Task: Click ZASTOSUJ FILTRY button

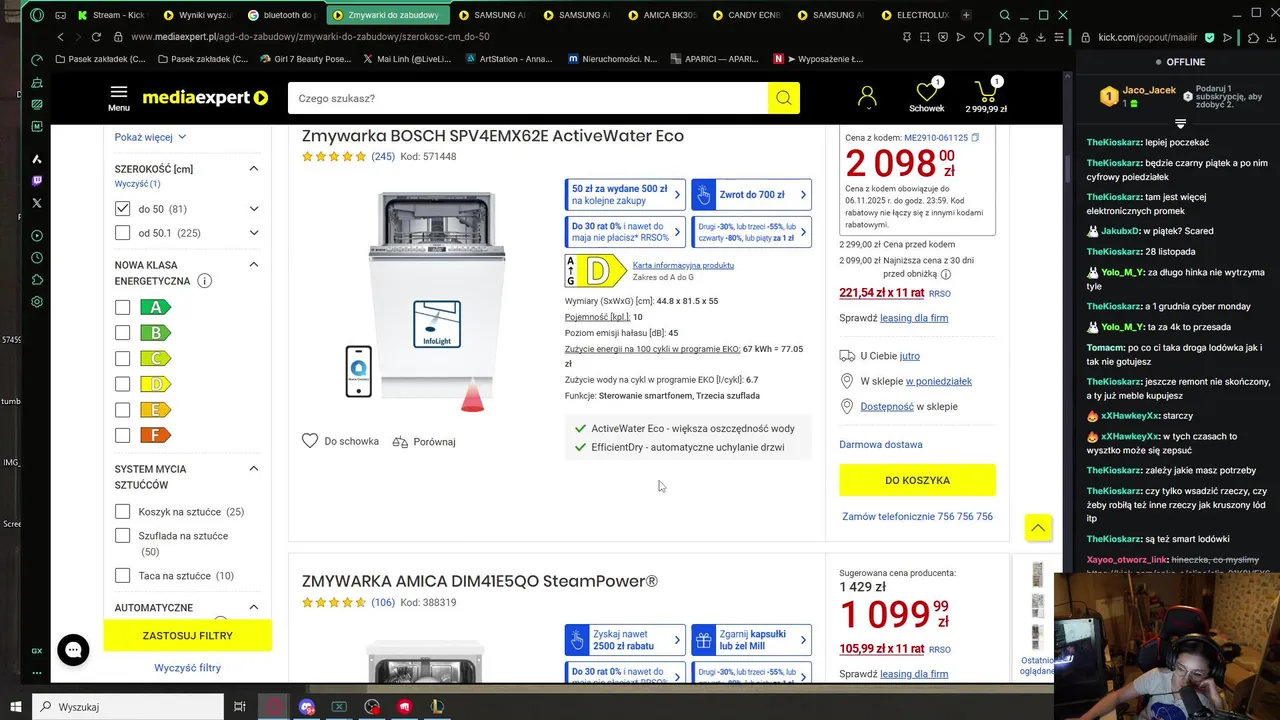Action: (188, 635)
